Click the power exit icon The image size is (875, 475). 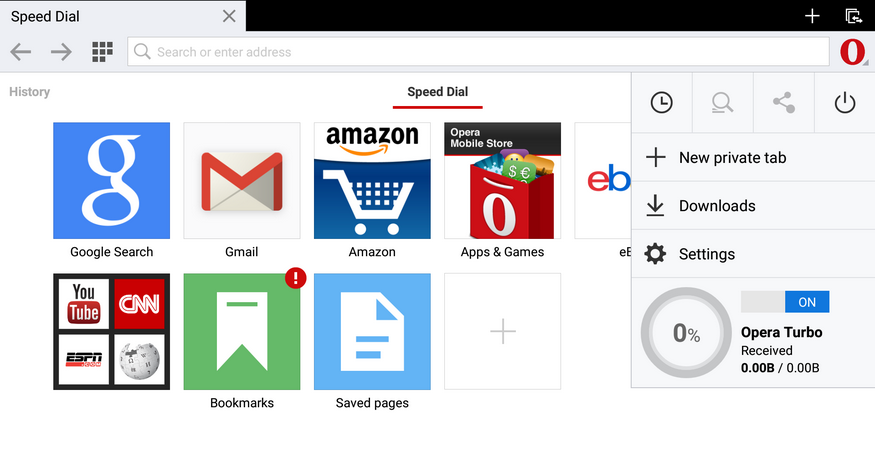[844, 103]
